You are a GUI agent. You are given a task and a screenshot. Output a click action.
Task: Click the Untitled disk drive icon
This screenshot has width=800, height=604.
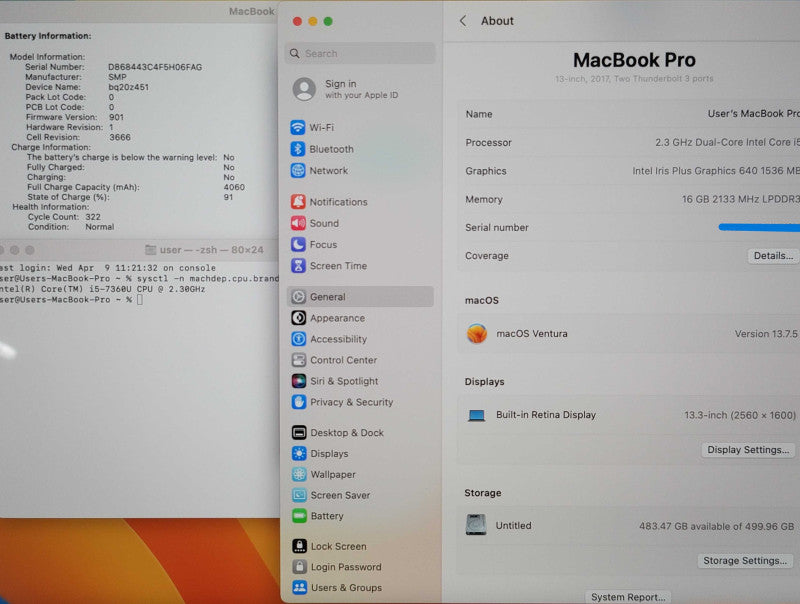476,524
